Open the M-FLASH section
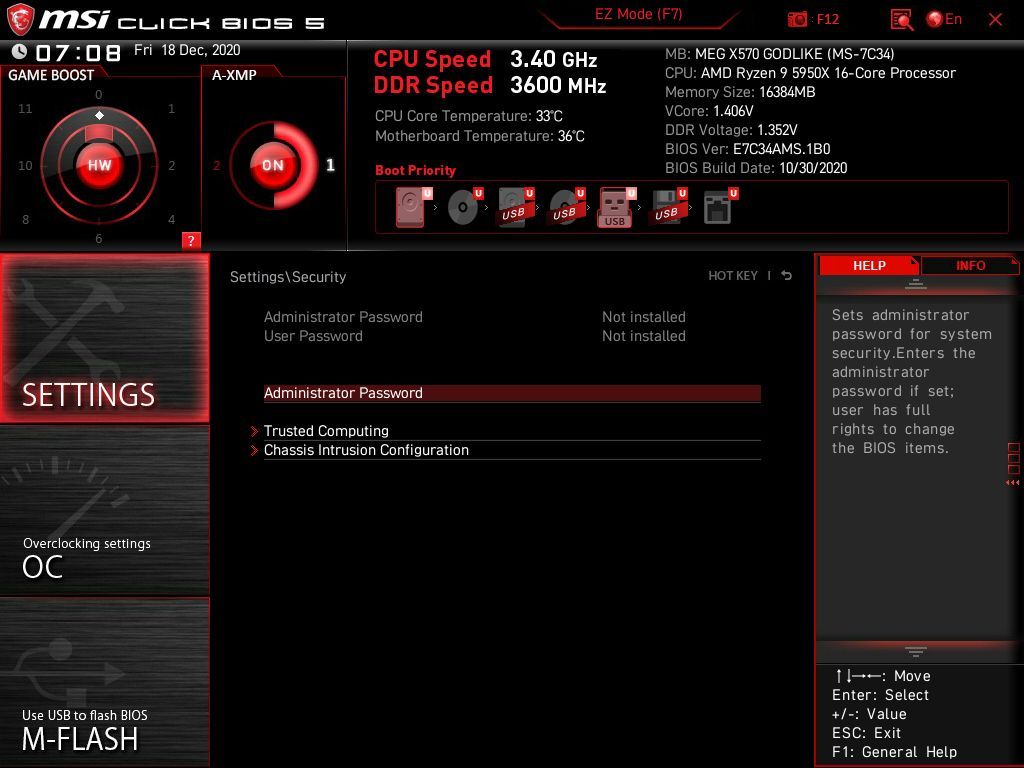The image size is (1024, 768). coord(104,682)
